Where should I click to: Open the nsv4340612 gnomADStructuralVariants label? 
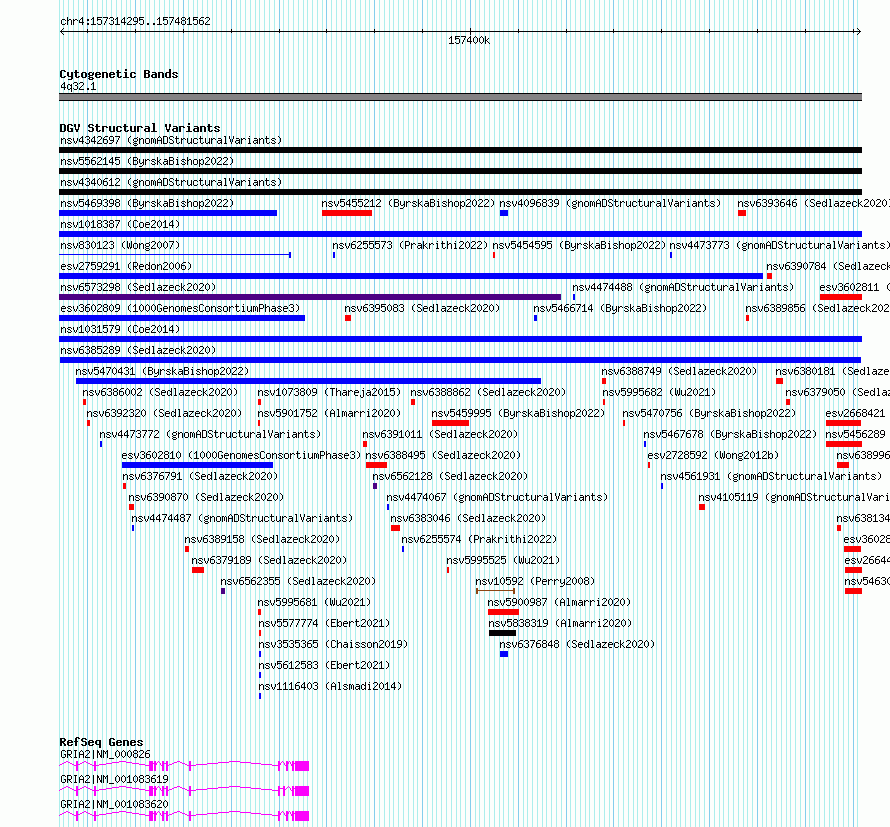click(x=171, y=182)
